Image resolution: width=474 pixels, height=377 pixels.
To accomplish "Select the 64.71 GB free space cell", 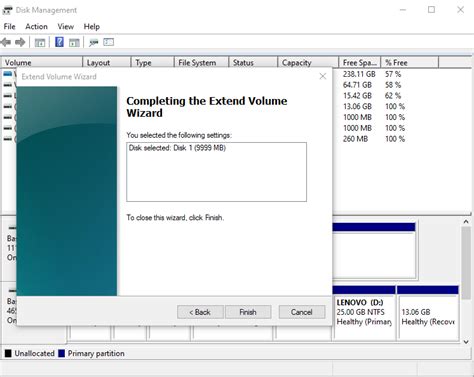I will tap(357, 85).
